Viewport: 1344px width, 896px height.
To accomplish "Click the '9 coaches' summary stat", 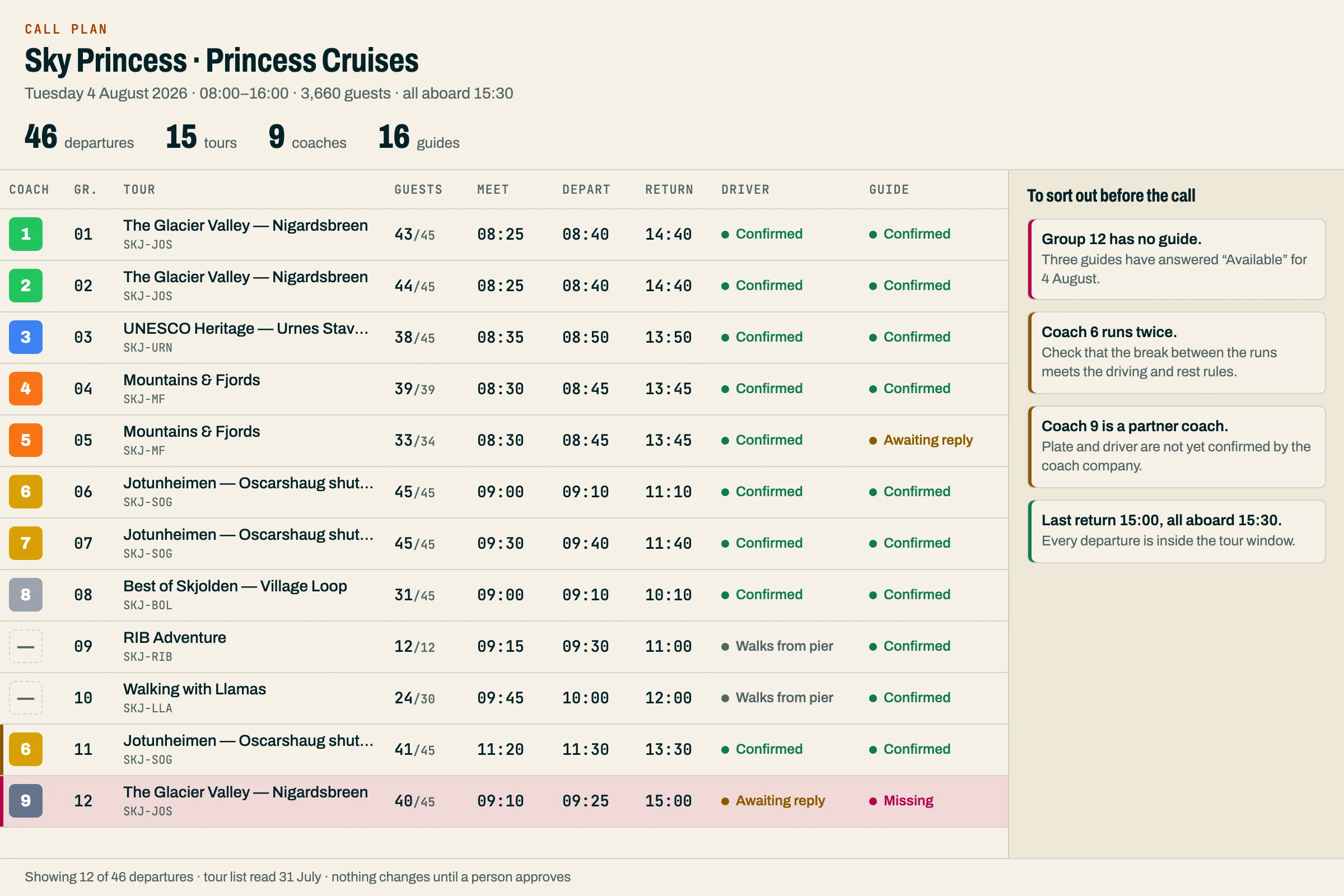I will tap(307, 137).
